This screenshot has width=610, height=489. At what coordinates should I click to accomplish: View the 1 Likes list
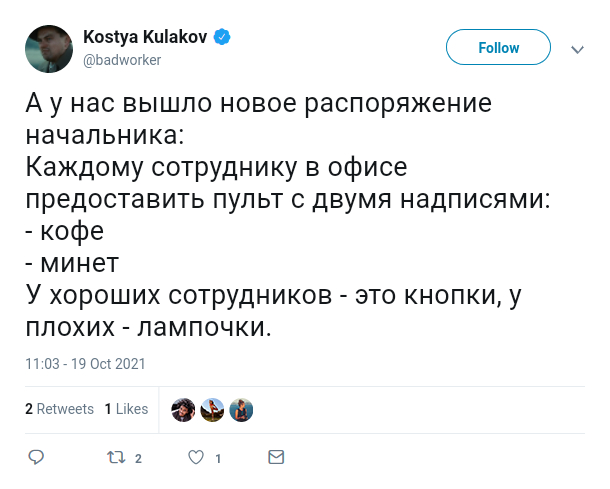126,409
